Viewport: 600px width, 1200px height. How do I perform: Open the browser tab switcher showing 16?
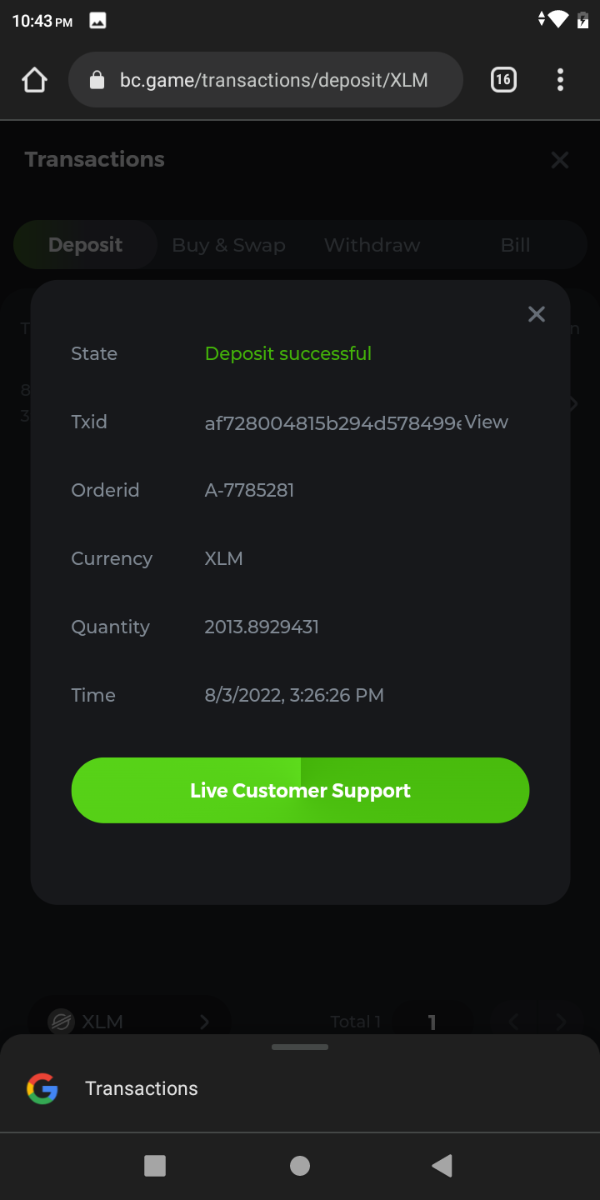tap(504, 80)
